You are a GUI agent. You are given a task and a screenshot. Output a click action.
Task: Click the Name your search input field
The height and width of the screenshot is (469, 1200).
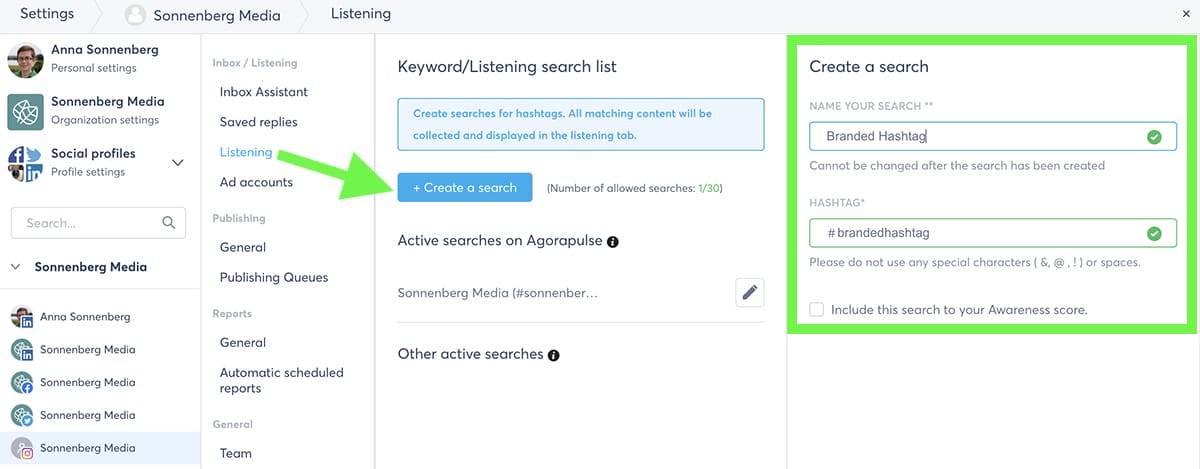point(992,136)
